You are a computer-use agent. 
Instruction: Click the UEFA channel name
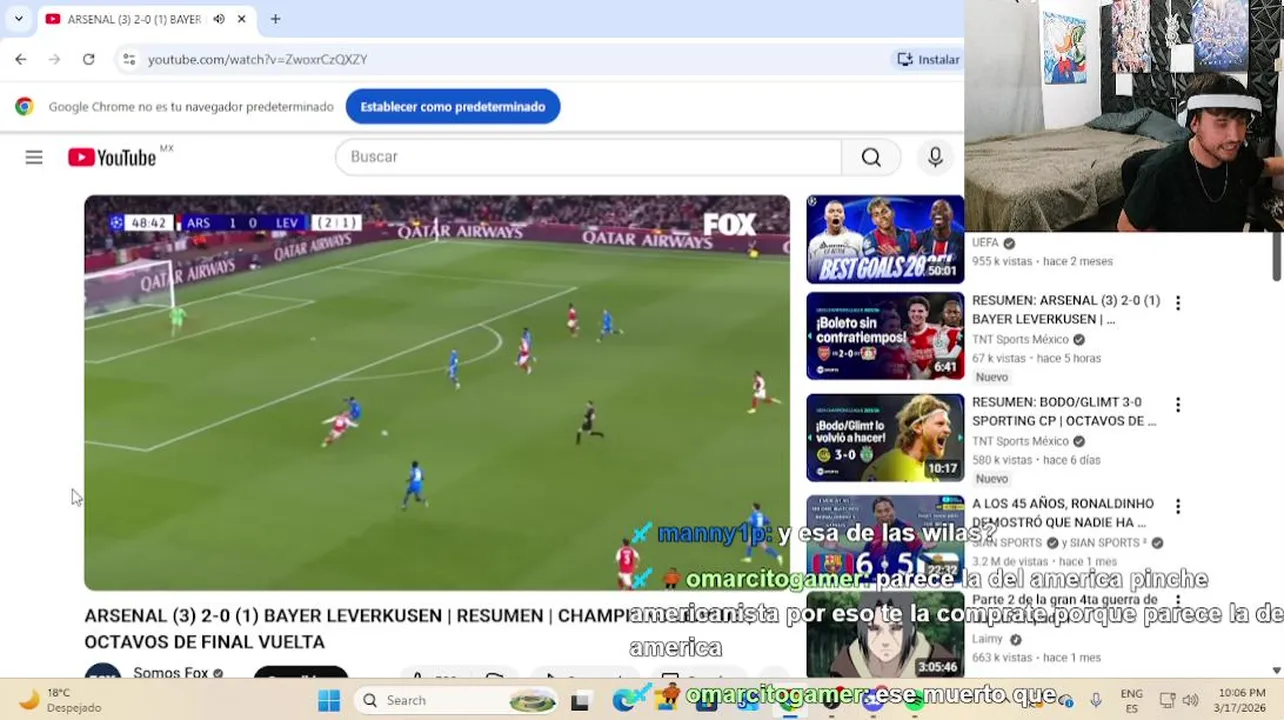985,243
